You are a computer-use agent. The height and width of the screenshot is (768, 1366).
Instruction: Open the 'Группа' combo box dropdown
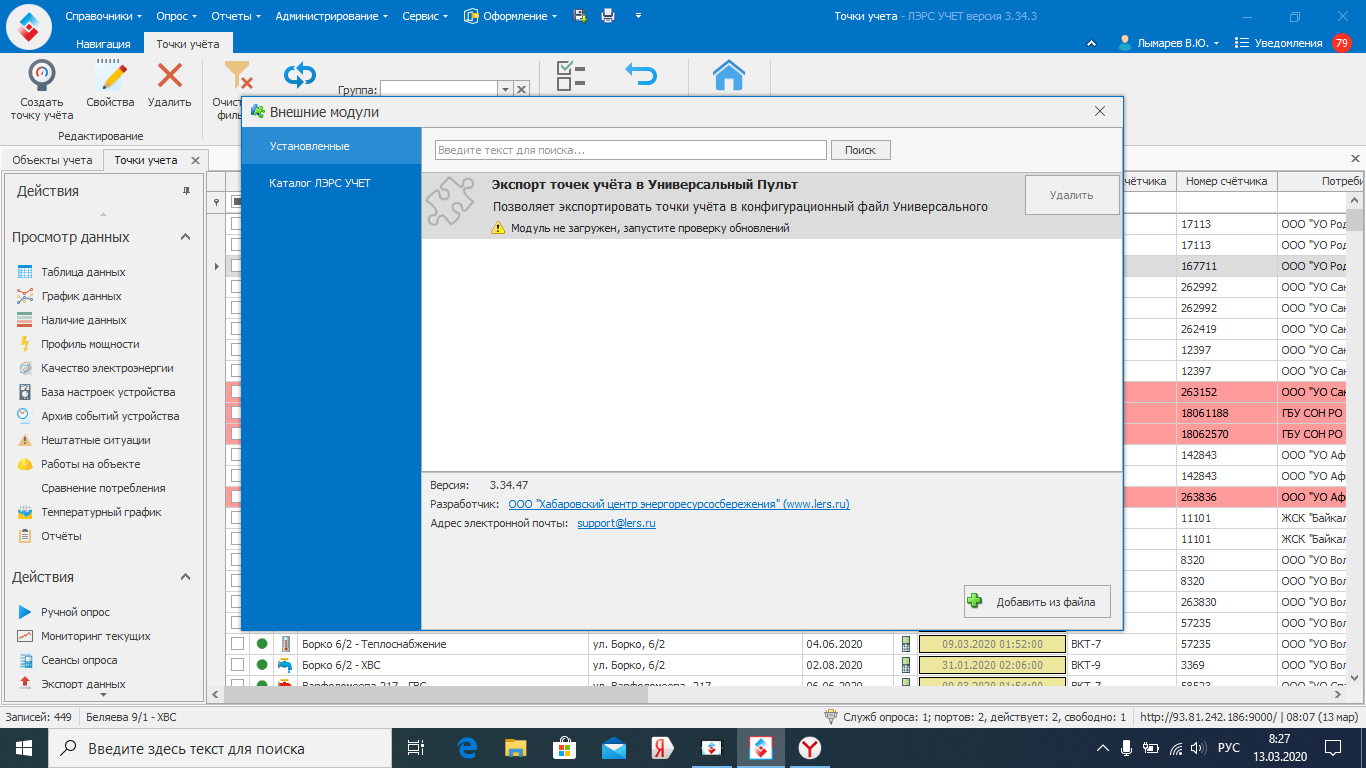[505, 90]
